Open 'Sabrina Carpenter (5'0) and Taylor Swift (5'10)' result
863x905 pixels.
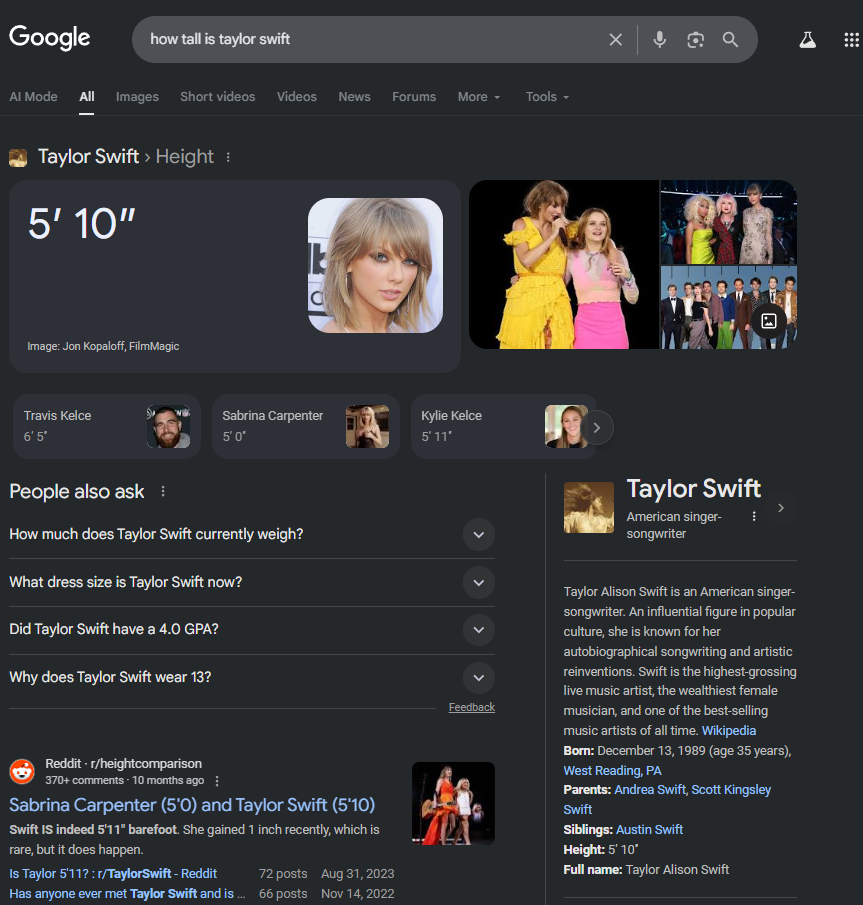[x=192, y=805]
